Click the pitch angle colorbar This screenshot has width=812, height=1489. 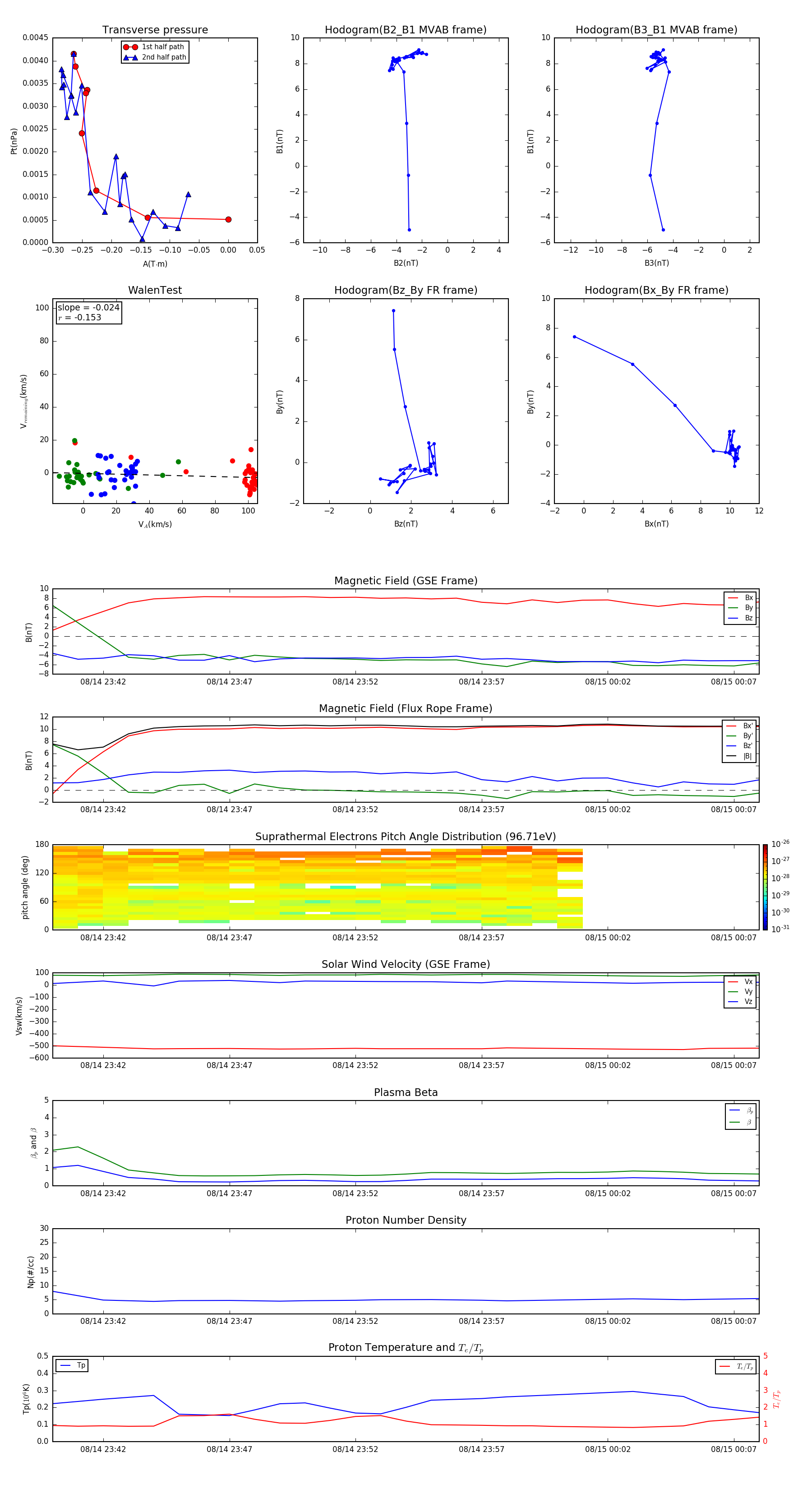click(765, 887)
